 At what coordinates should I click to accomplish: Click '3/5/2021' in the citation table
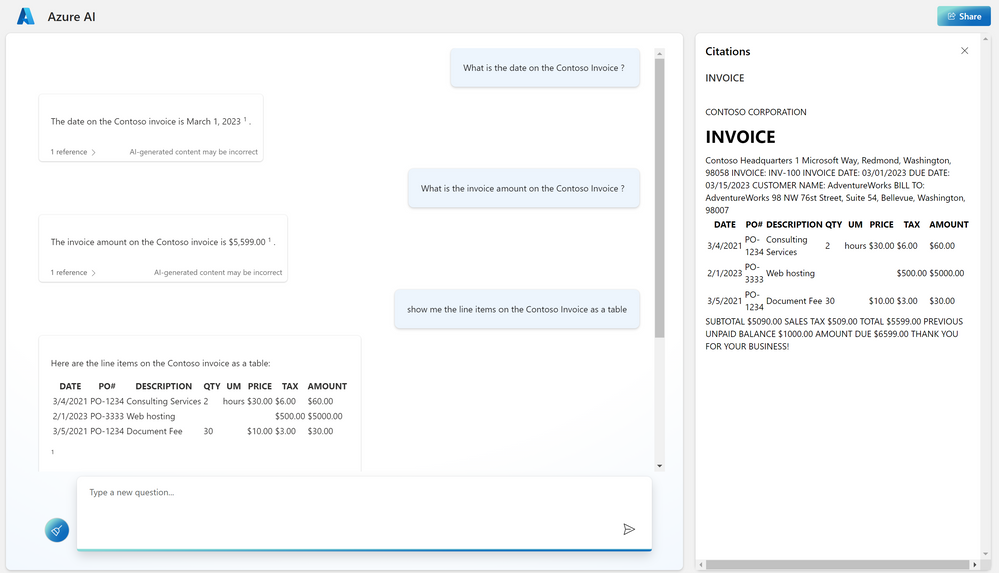click(724, 301)
